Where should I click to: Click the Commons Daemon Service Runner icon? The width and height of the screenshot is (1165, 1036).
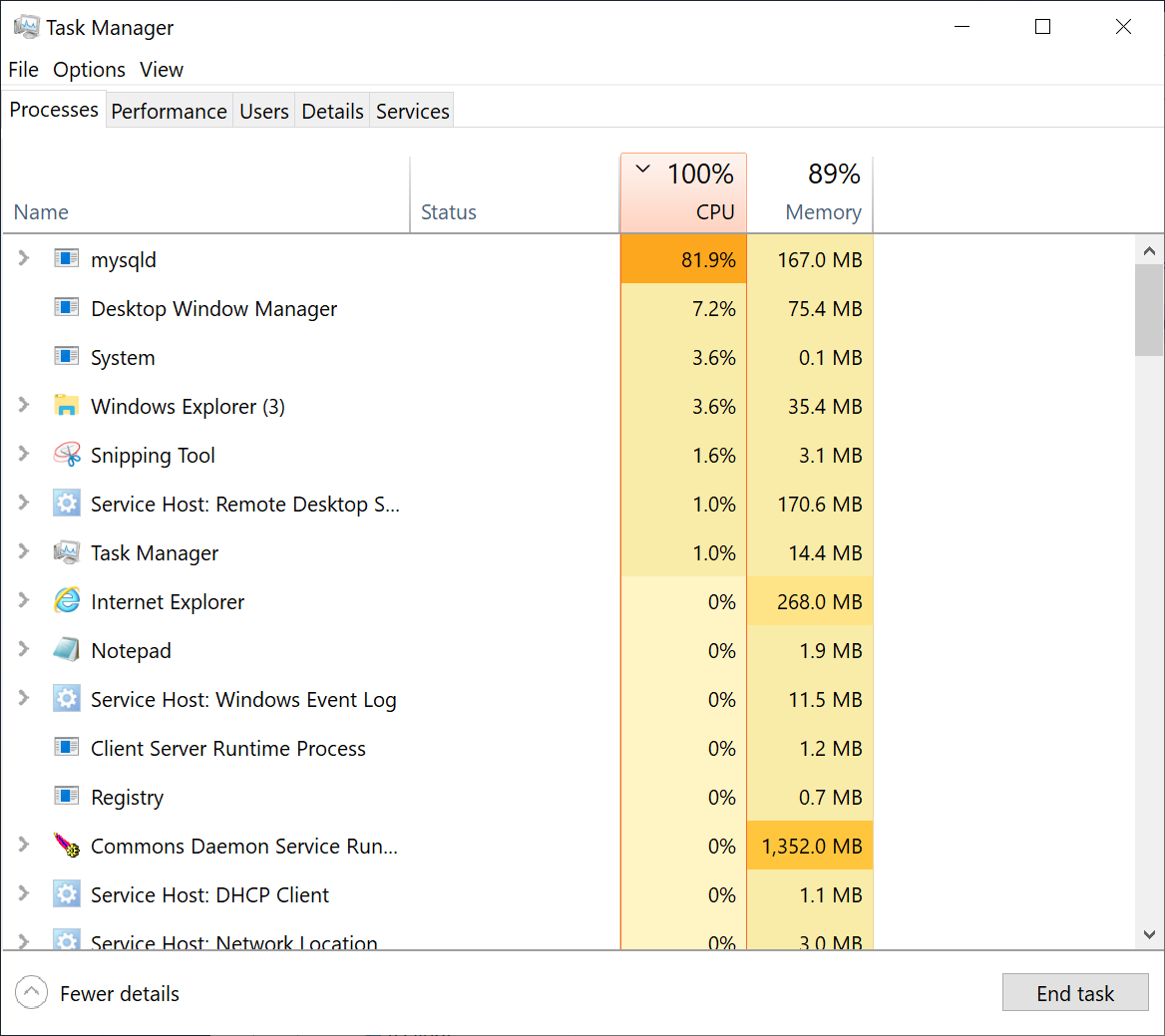66,846
